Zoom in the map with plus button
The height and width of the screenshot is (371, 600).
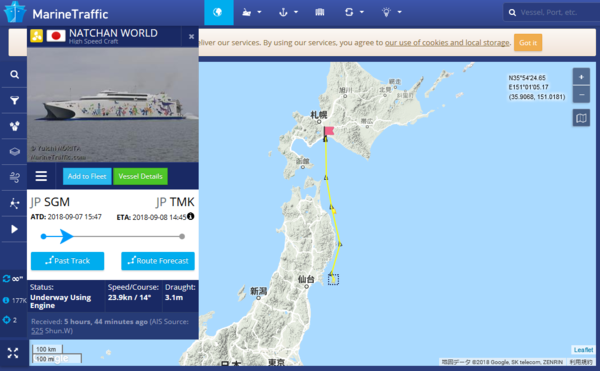(581, 77)
